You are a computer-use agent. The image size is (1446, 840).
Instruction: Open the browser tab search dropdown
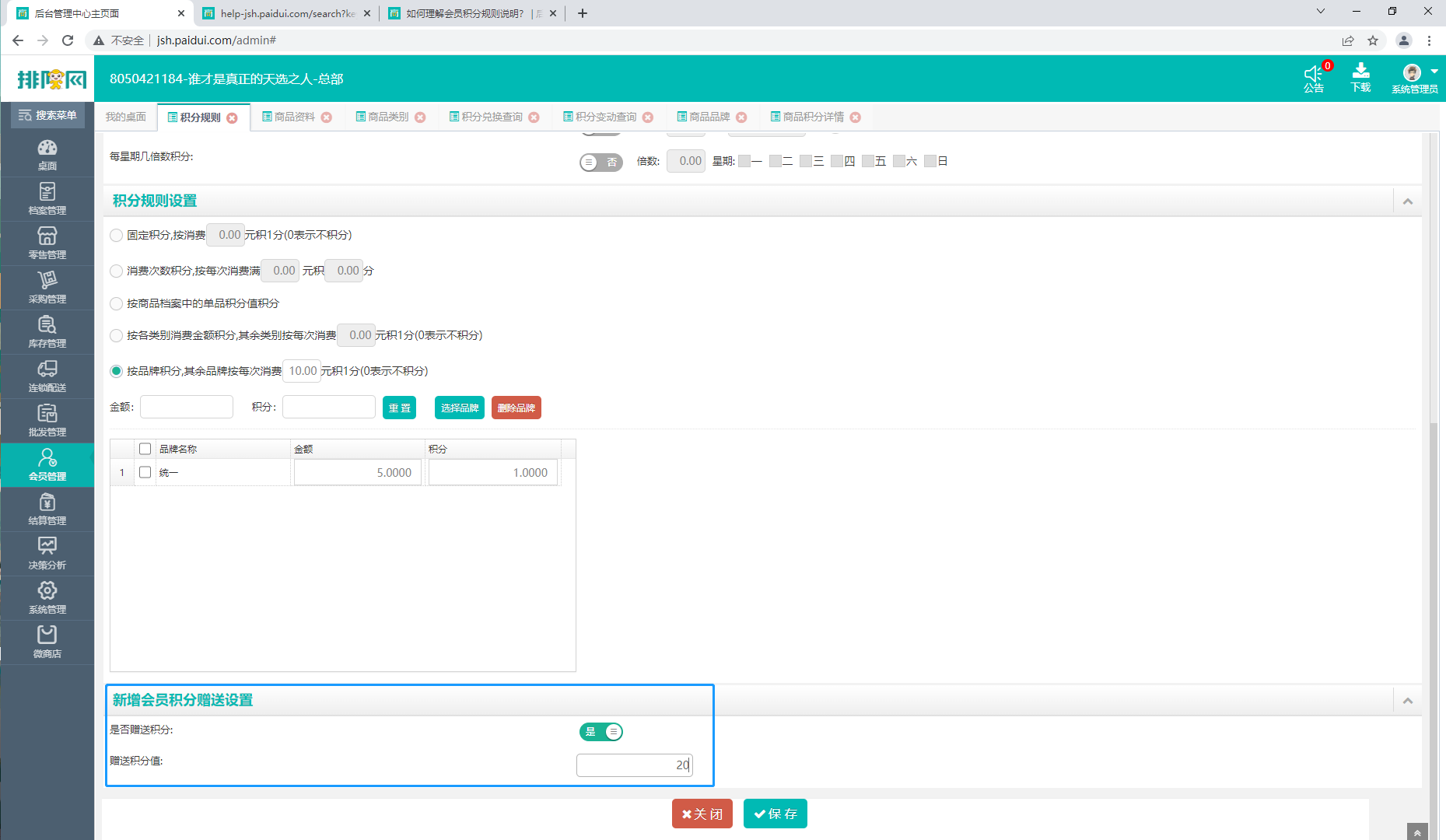[1320, 12]
